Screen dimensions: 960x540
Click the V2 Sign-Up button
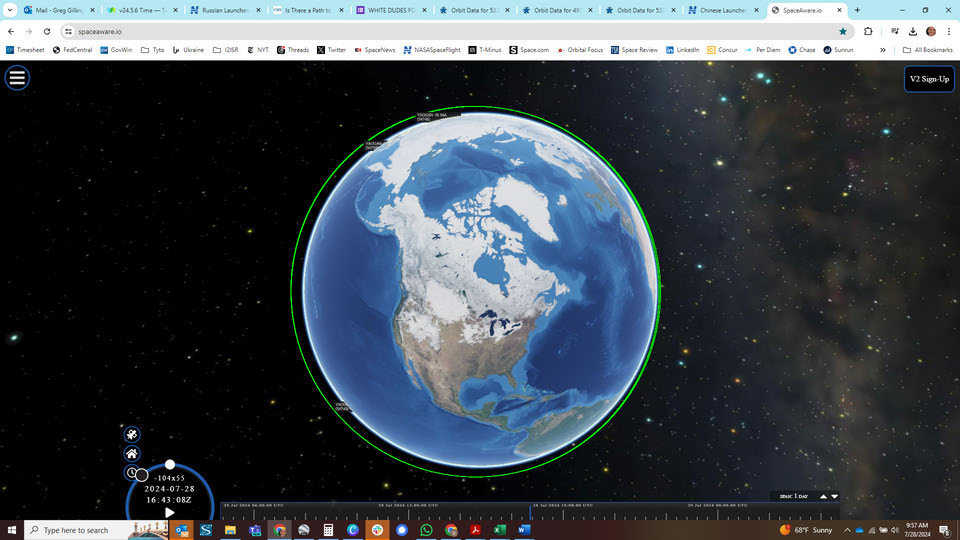tap(929, 79)
